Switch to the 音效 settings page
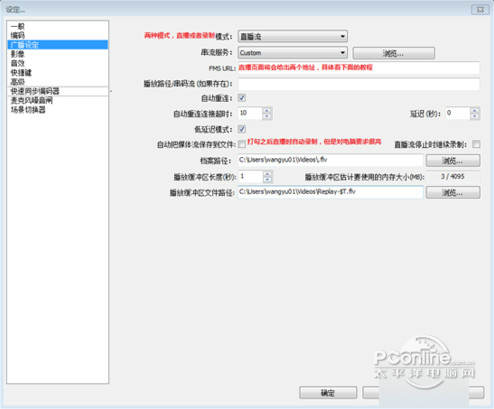Image resolution: width=494 pixels, height=409 pixels. [x=57, y=63]
